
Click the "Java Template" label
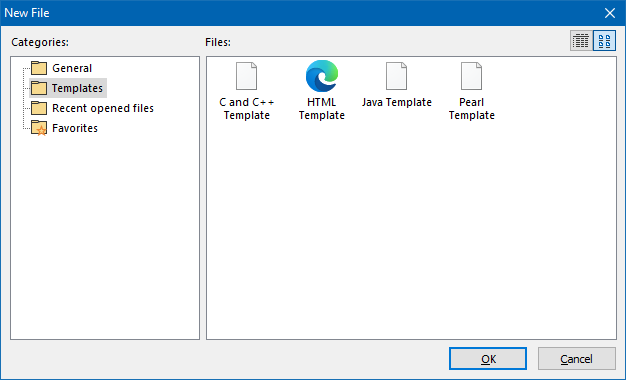pos(397,102)
